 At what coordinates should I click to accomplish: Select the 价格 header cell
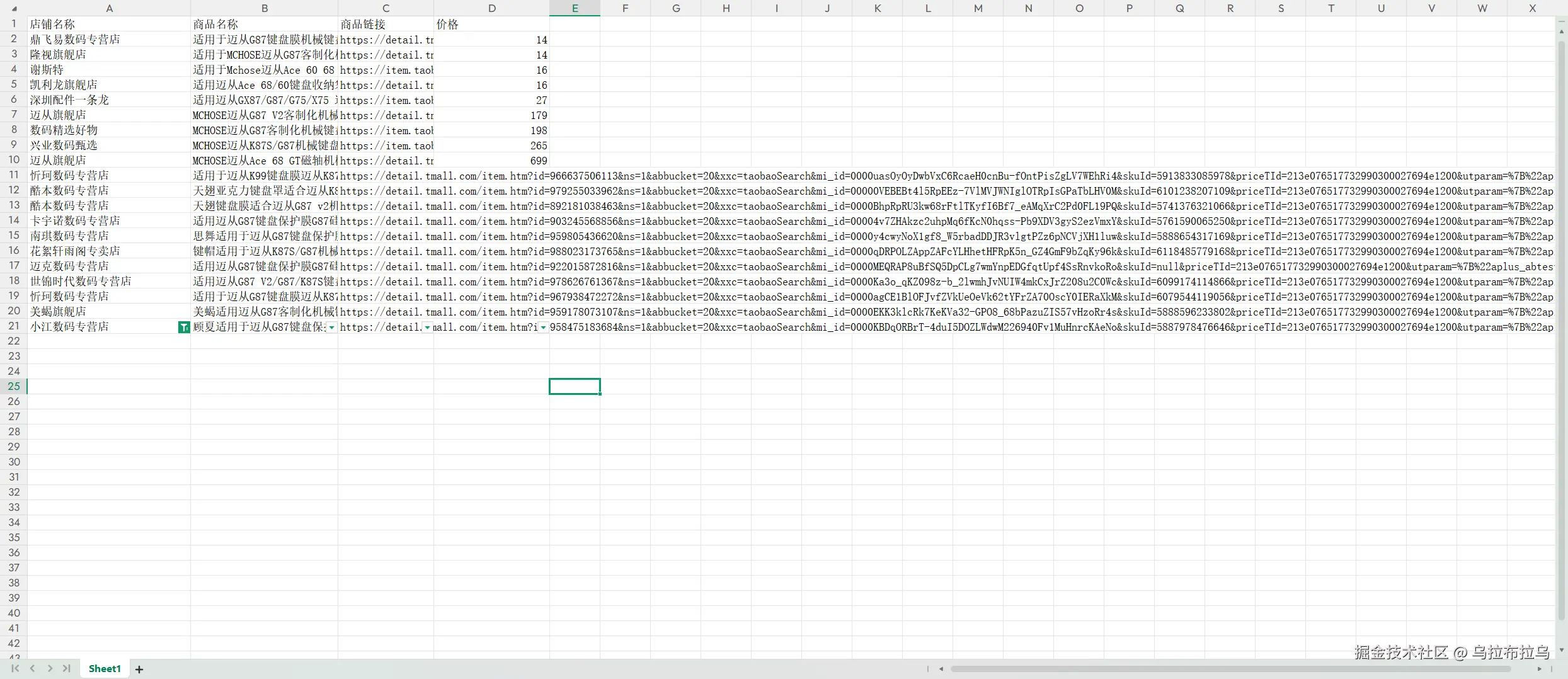pos(491,24)
